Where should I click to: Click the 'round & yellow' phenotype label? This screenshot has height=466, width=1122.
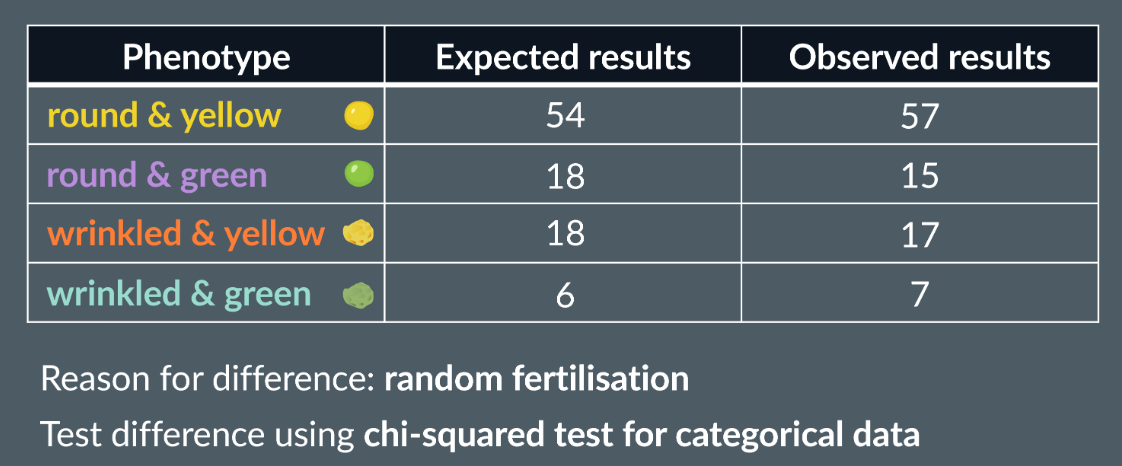point(164,116)
